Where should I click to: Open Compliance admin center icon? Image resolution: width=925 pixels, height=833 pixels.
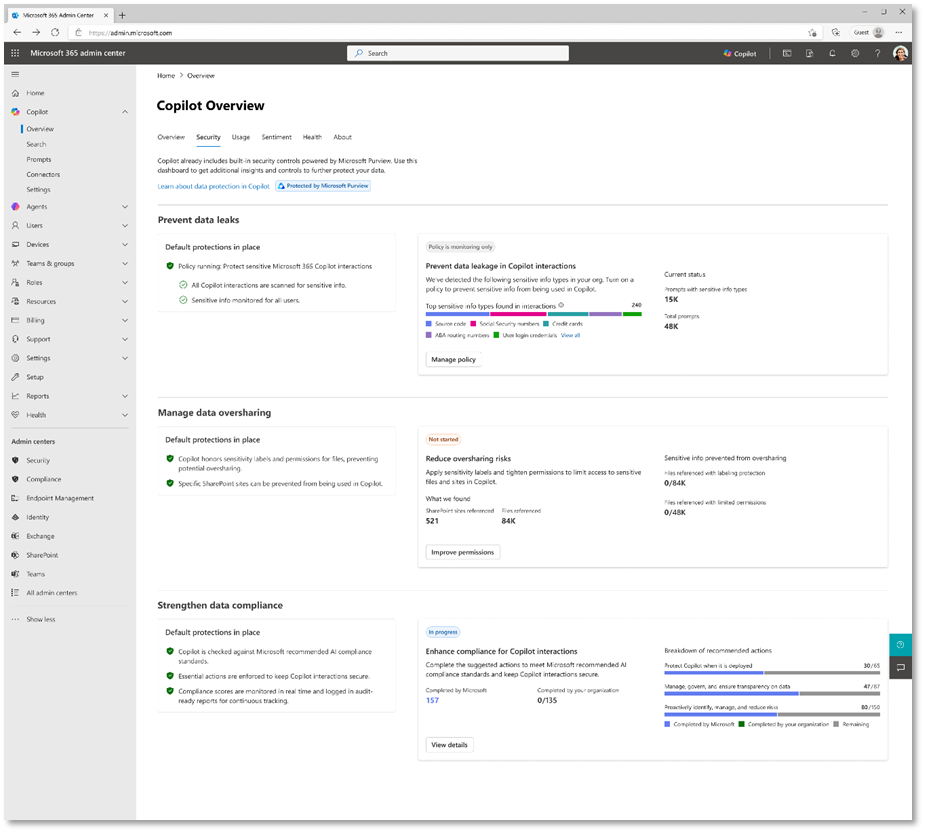tap(15, 480)
